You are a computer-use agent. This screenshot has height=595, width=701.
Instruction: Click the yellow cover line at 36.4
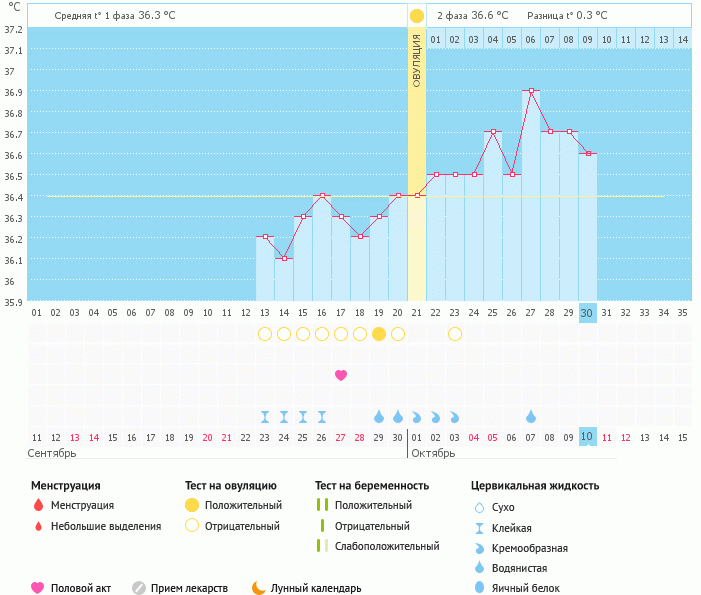click(x=150, y=196)
